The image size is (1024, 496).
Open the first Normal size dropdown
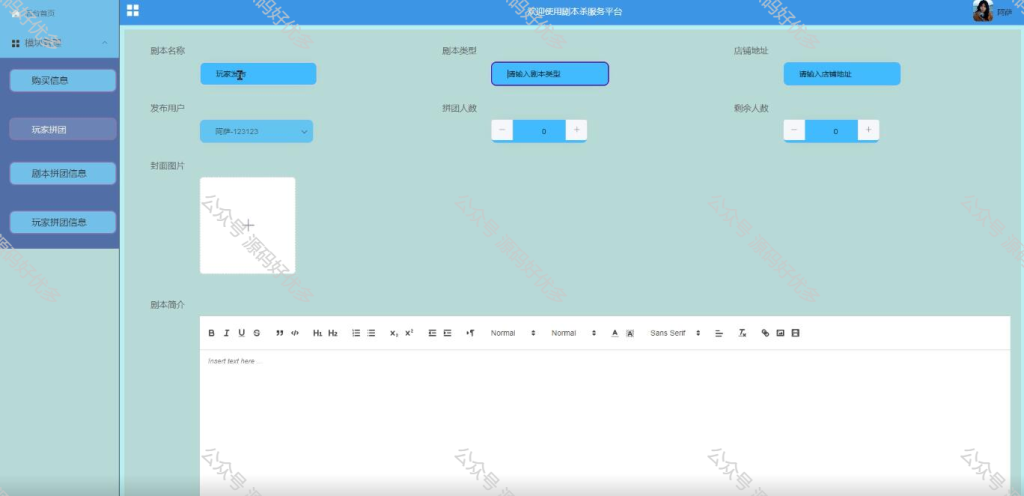click(x=513, y=333)
